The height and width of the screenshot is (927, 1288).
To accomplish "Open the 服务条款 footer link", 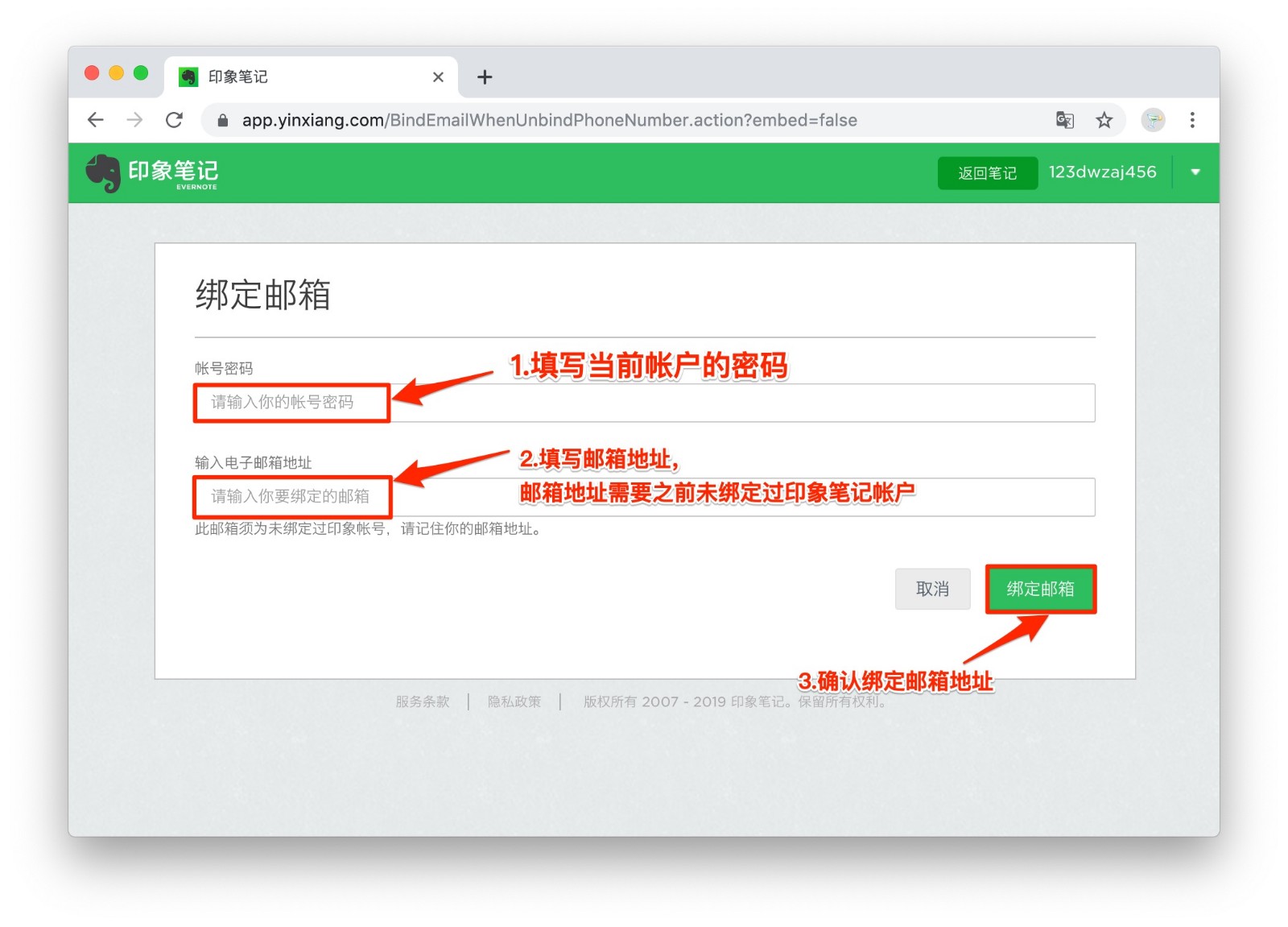I will tap(422, 701).
